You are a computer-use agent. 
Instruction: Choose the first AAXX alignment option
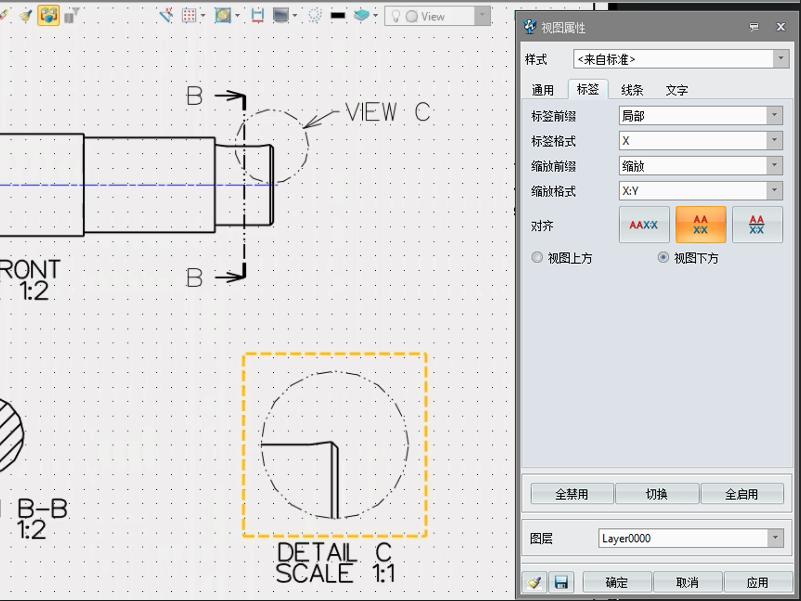click(643, 224)
